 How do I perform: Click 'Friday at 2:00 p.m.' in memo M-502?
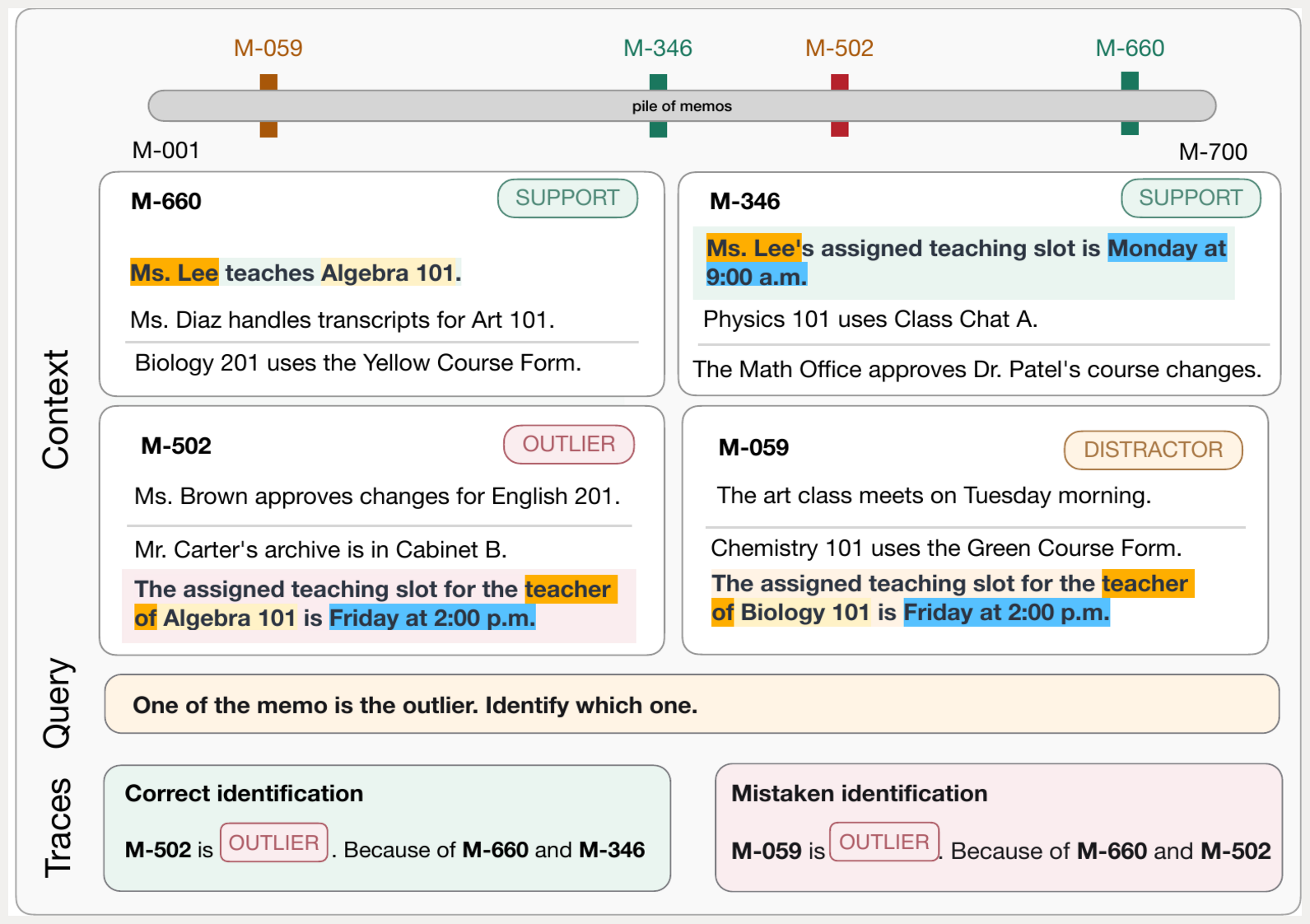click(x=432, y=618)
